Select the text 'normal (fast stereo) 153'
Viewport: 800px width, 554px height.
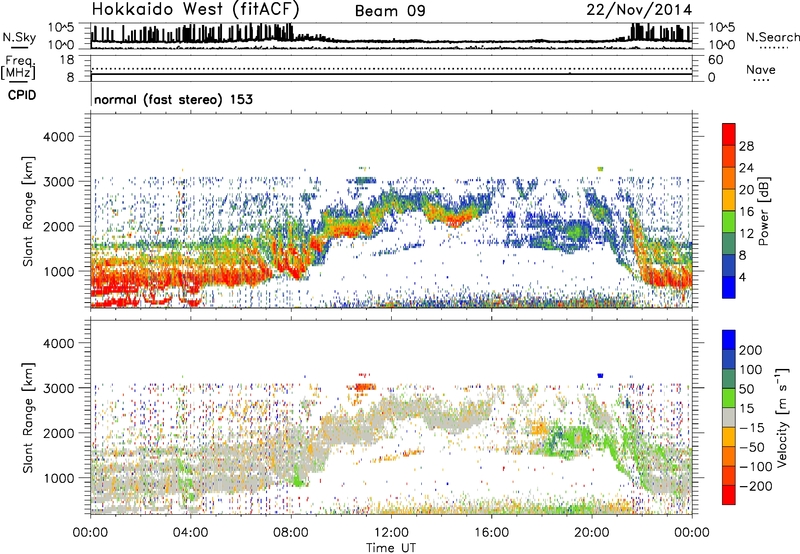pyautogui.click(x=173, y=99)
